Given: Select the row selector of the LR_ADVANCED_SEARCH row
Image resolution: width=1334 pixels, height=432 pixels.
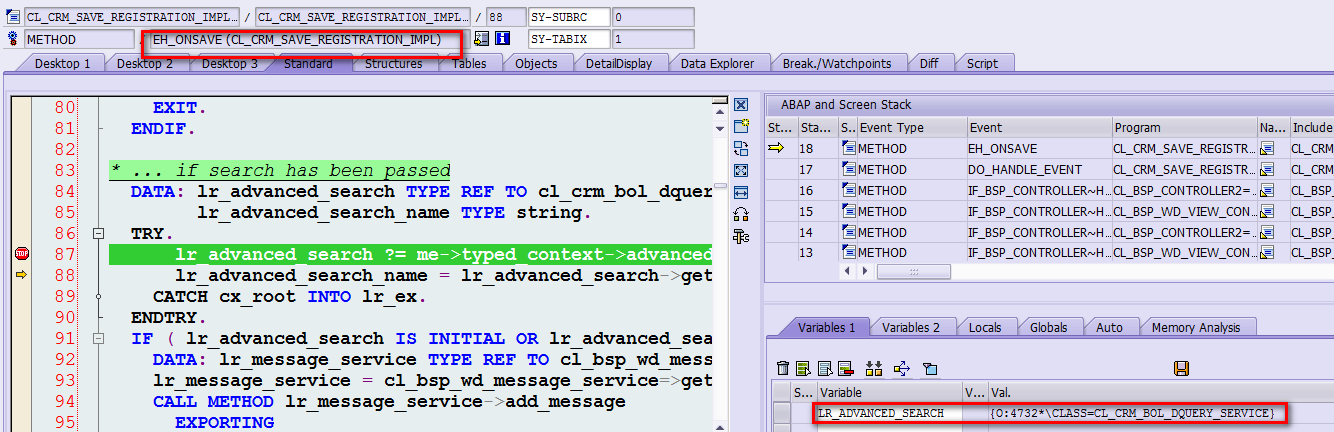Looking at the screenshot, I should point(781,413).
